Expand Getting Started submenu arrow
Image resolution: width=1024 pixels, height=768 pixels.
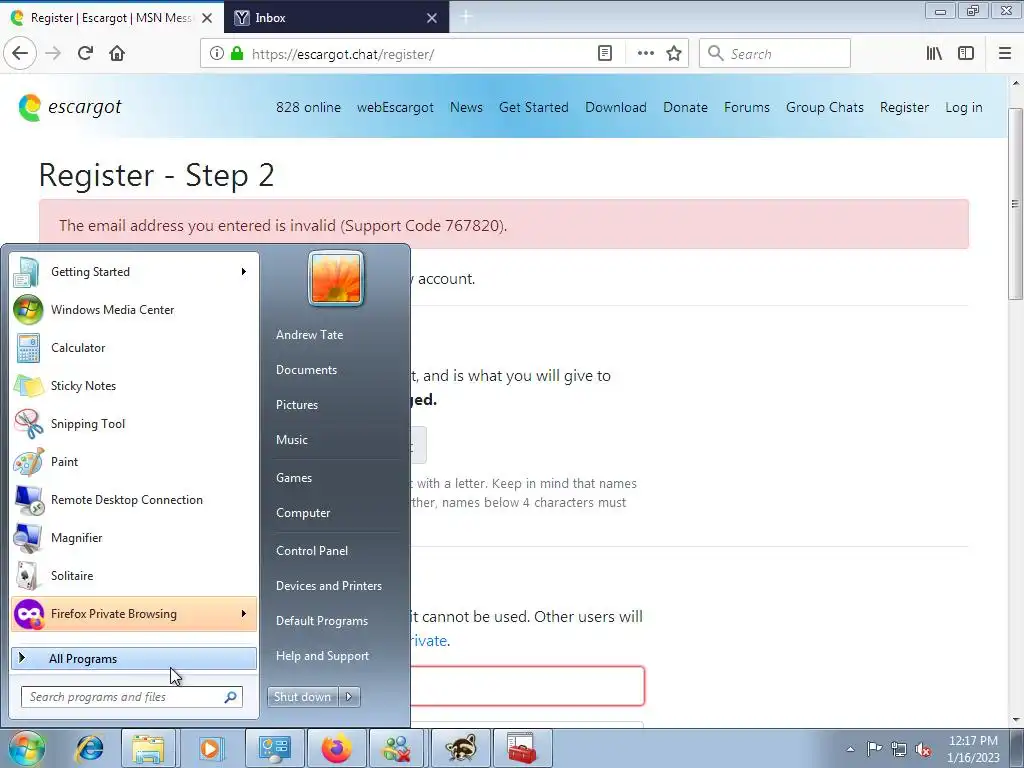(x=244, y=272)
